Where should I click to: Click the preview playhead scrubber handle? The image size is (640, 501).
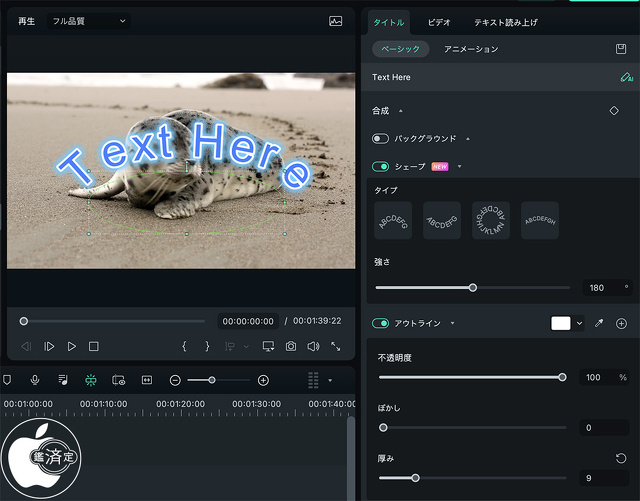24,321
